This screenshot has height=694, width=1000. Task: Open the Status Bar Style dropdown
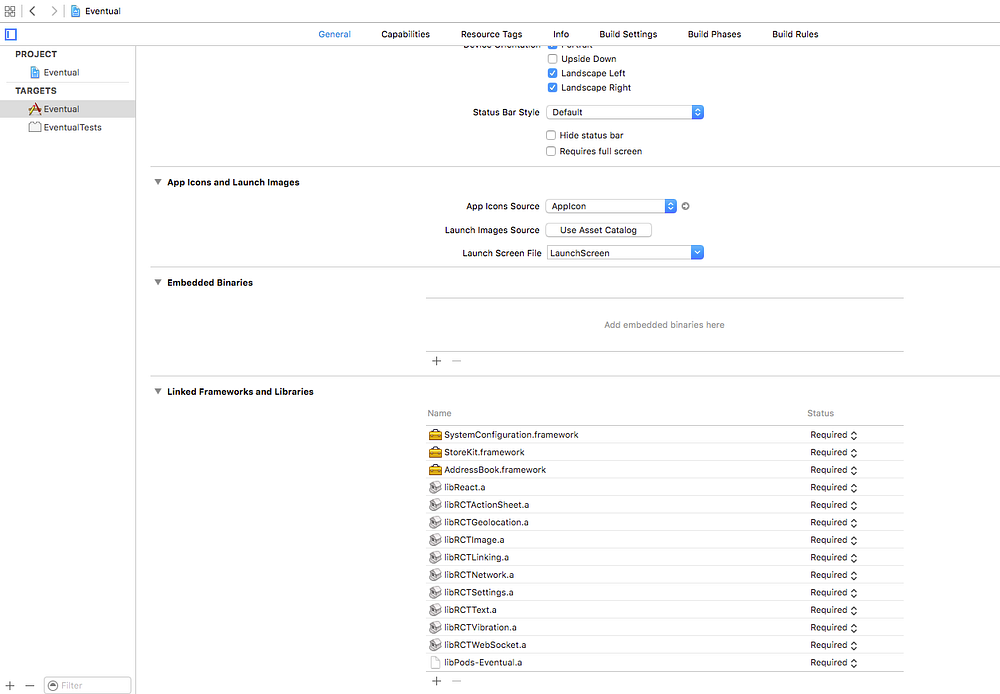(624, 112)
